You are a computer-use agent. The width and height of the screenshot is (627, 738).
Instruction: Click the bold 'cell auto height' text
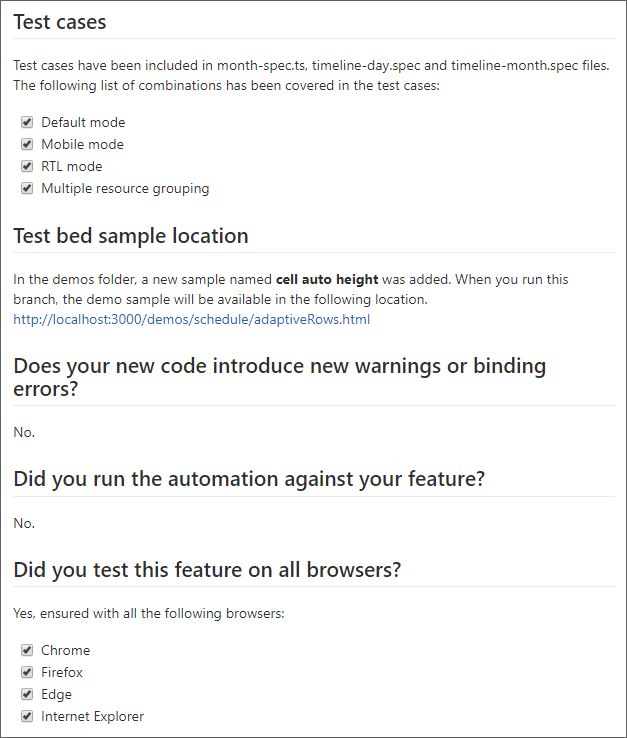[327, 280]
